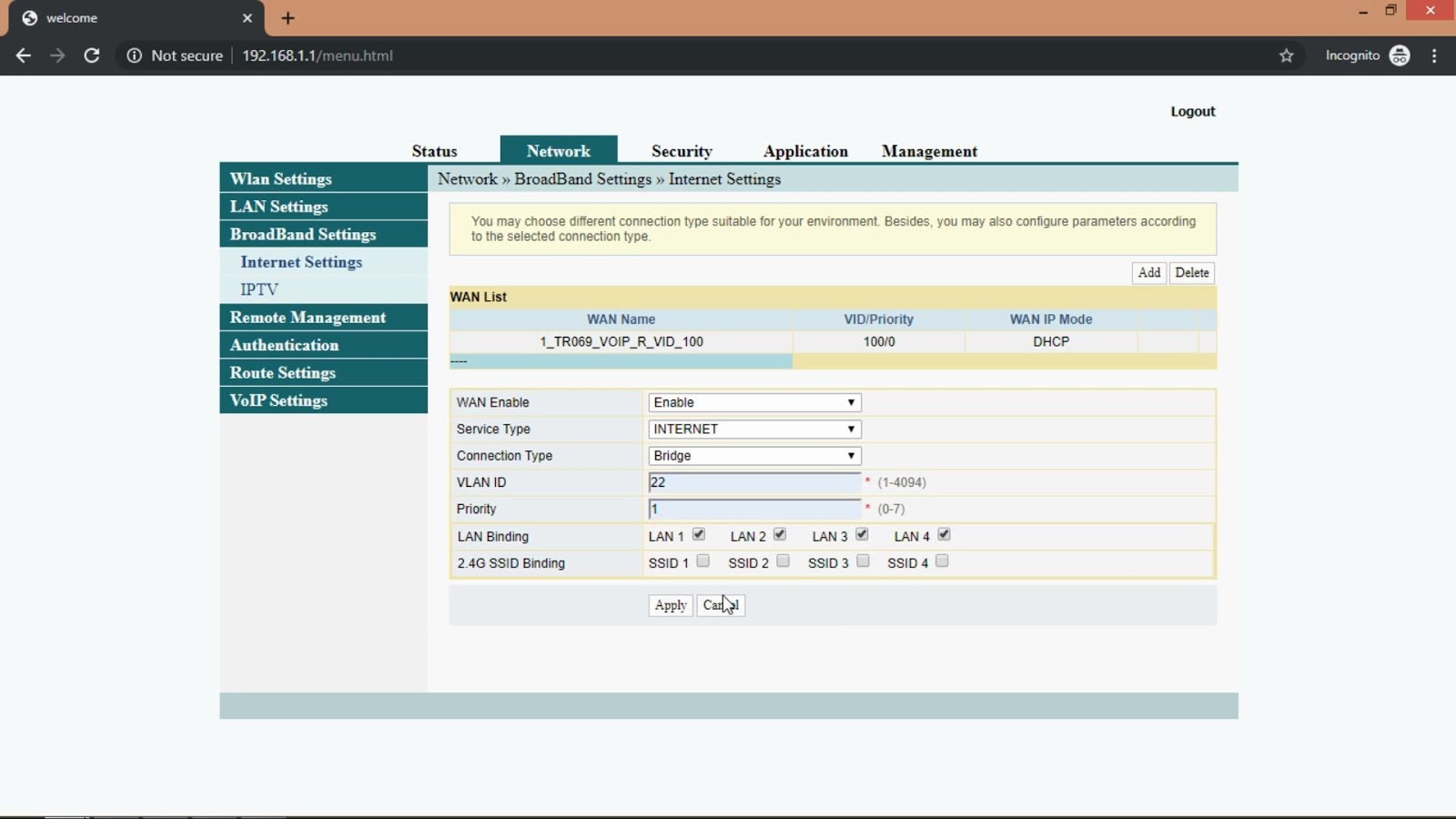Image resolution: width=1456 pixels, height=819 pixels.
Task: Click the Apply button
Action: (671, 605)
